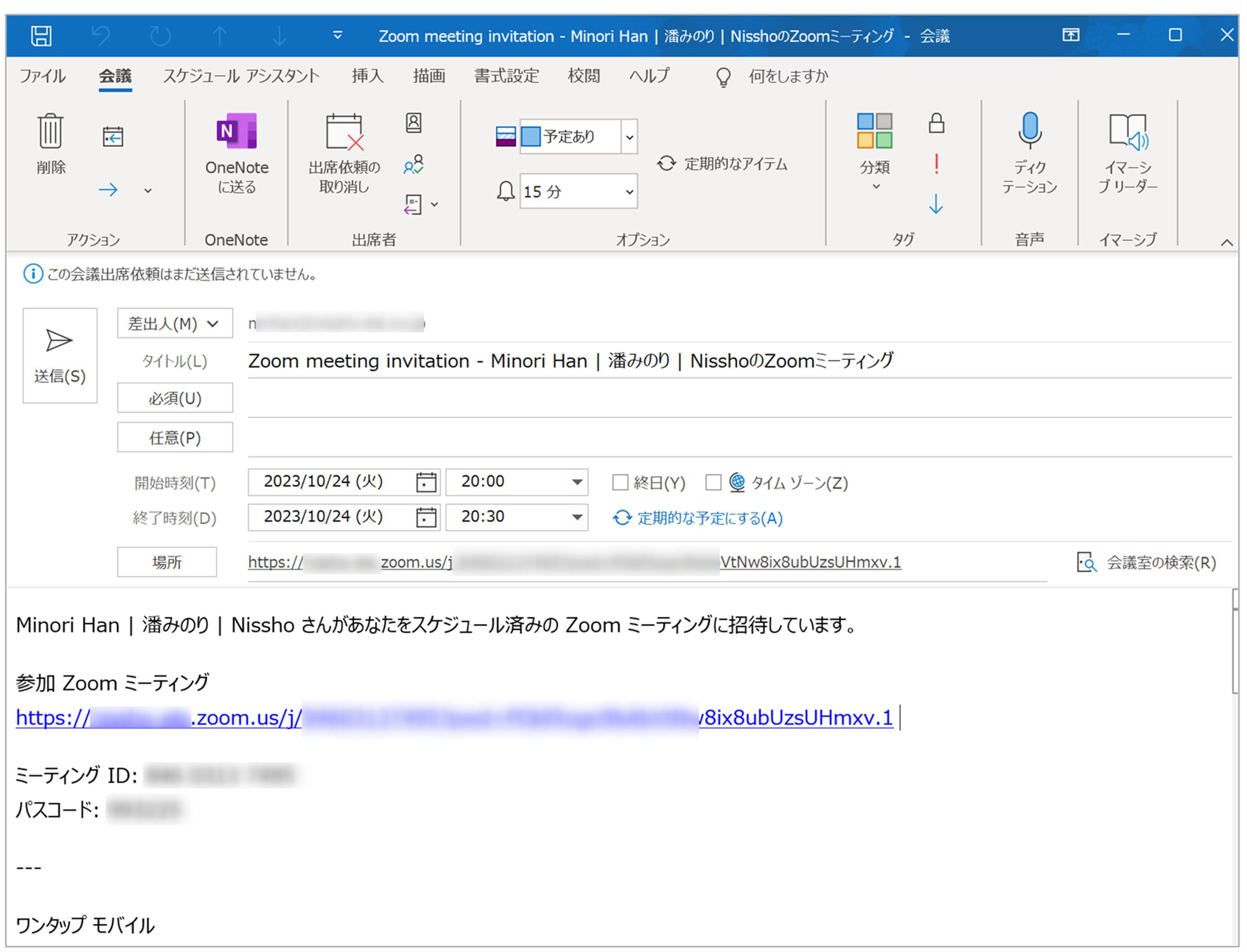Open the address book icon
The height and width of the screenshot is (952, 1247).
point(413,123)
